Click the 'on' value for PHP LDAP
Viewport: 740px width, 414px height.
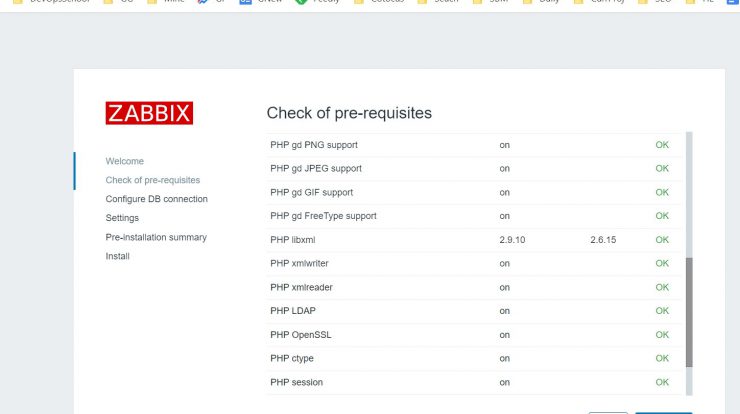[505, 312]
